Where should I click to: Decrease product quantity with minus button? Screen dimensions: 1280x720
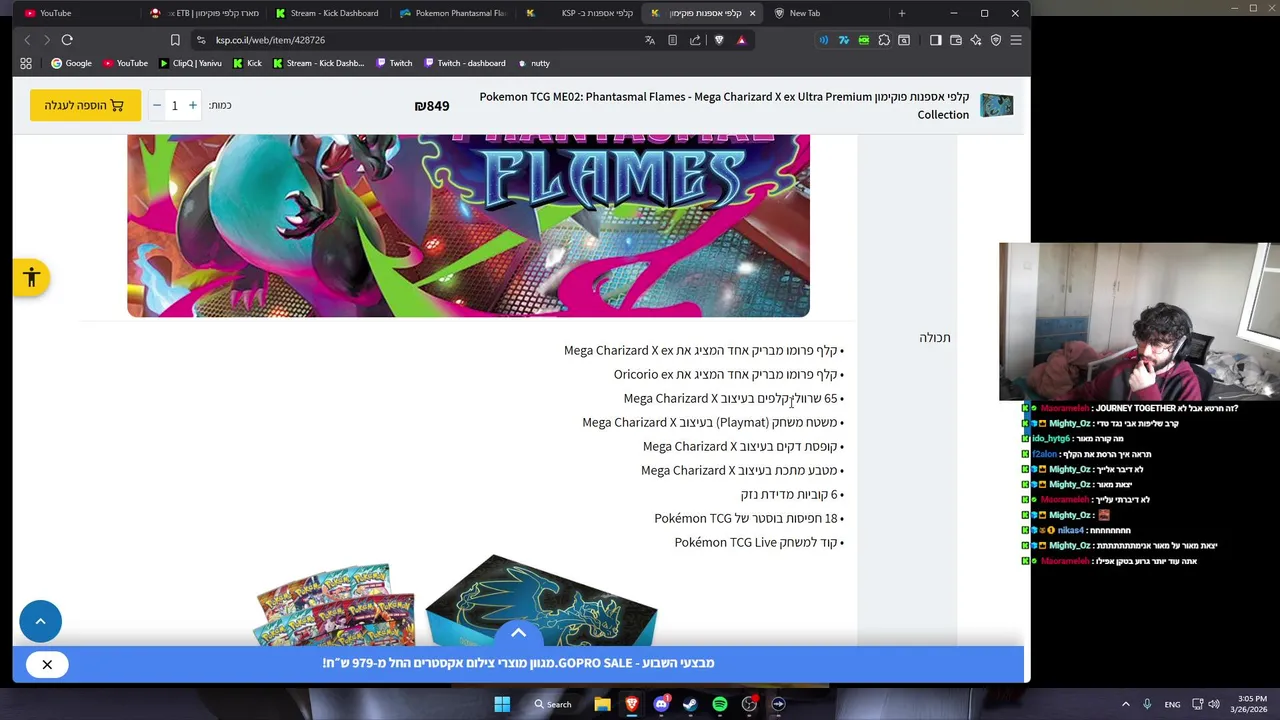[x=156, y=105]
